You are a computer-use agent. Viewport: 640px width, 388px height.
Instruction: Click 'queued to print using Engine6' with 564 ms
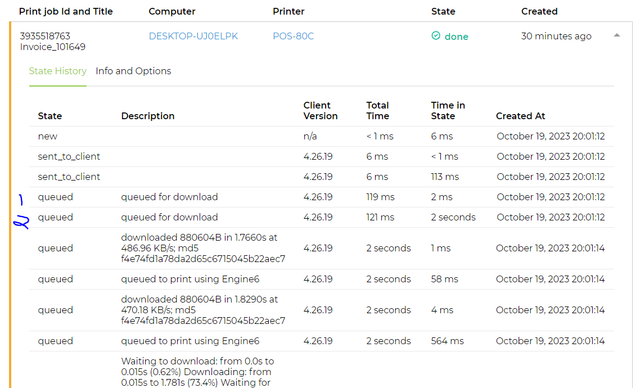tap(190, 341)
